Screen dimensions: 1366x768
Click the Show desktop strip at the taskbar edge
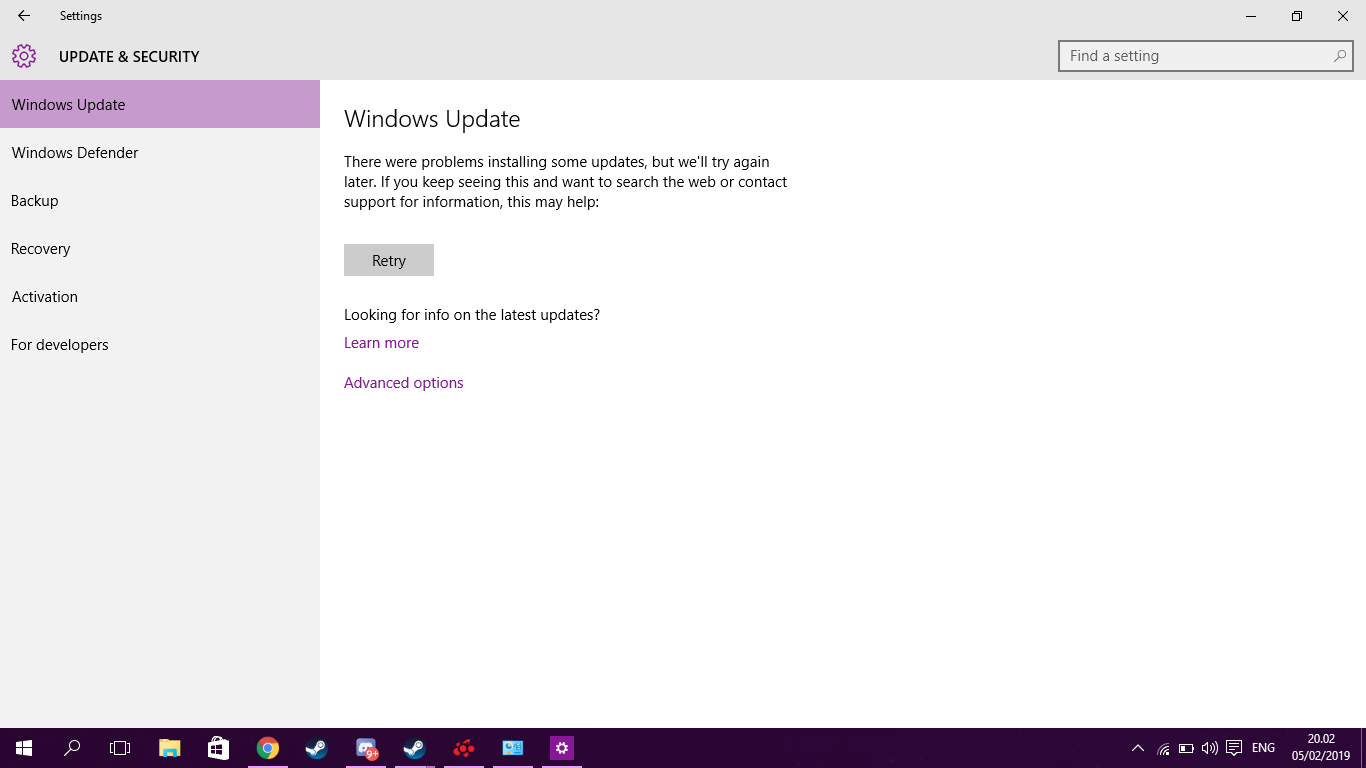pyautogui.click(x=1363, y=748)
